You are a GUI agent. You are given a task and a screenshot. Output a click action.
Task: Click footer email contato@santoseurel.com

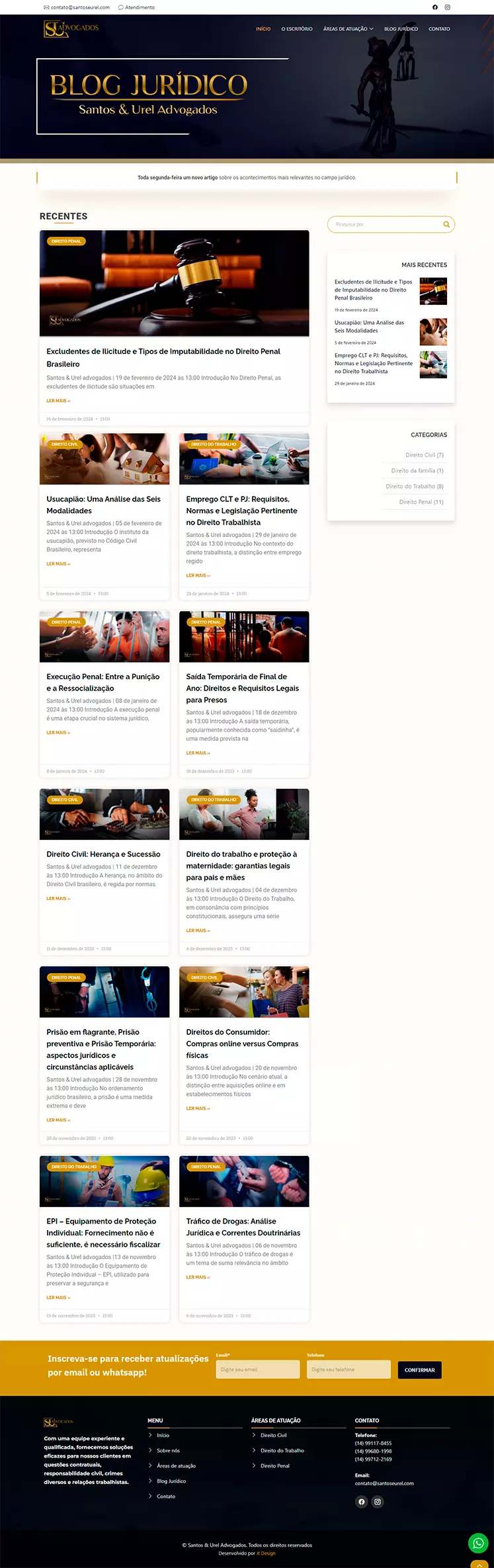(384, 1483)
